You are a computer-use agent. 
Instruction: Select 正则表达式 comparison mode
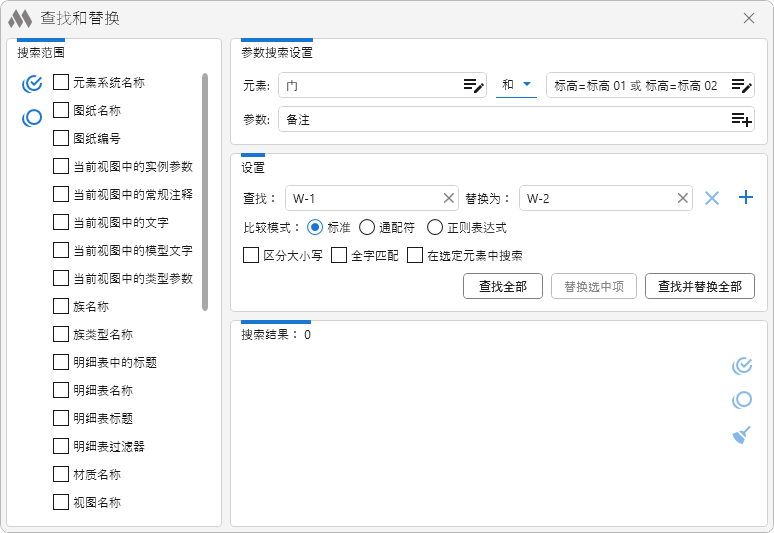pos(435,227)
